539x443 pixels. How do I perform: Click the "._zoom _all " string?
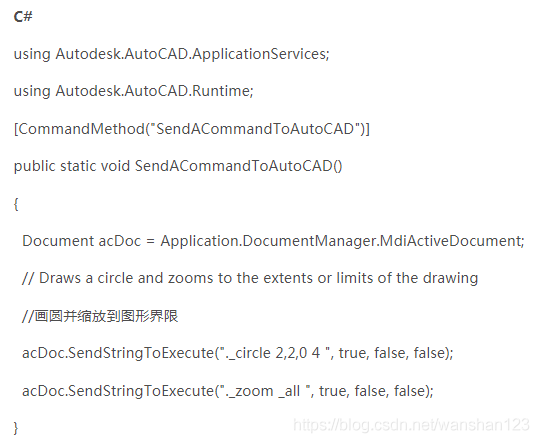pos(265,391)
